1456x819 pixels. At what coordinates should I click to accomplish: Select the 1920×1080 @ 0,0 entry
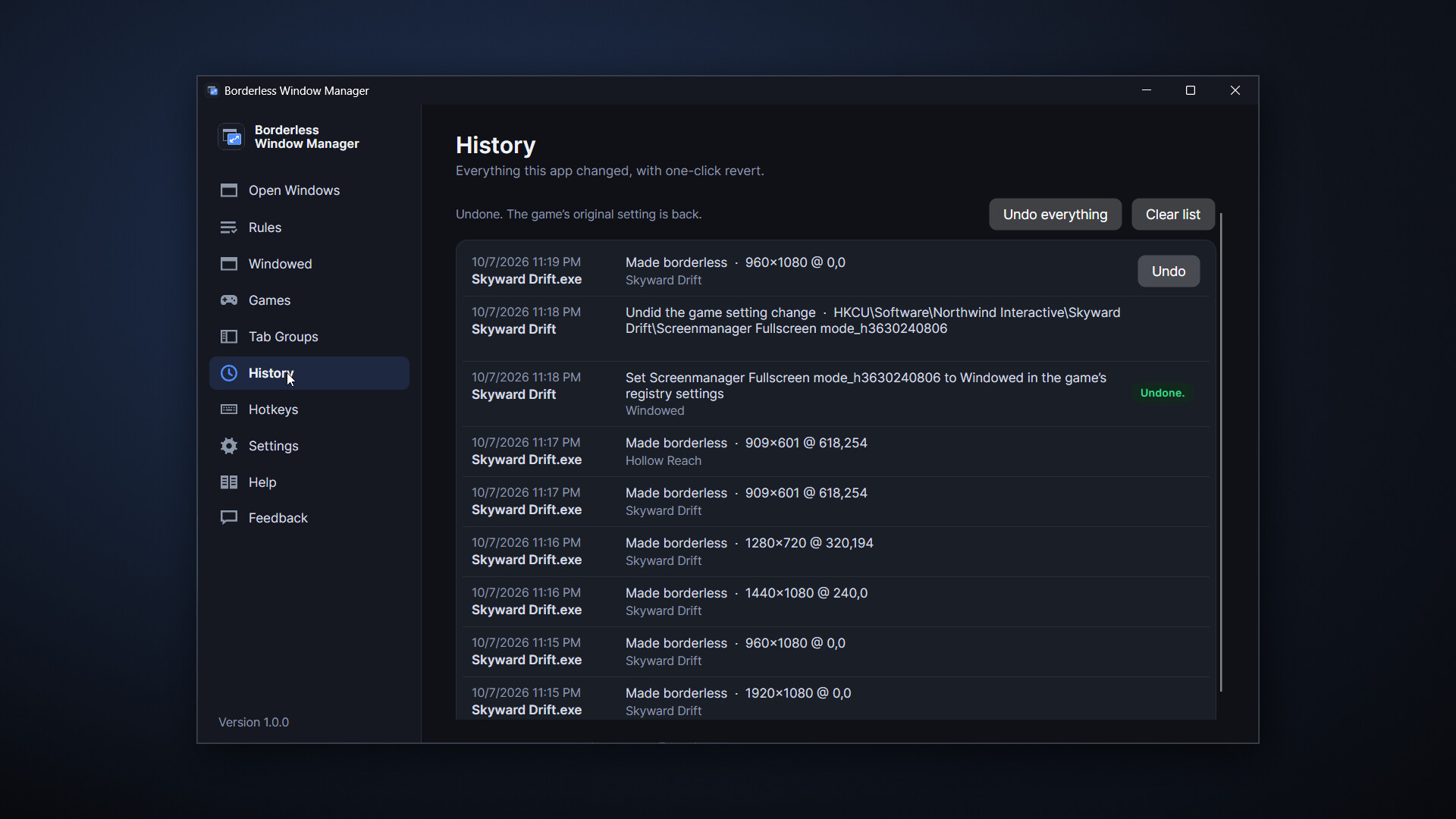click(836, 699)
